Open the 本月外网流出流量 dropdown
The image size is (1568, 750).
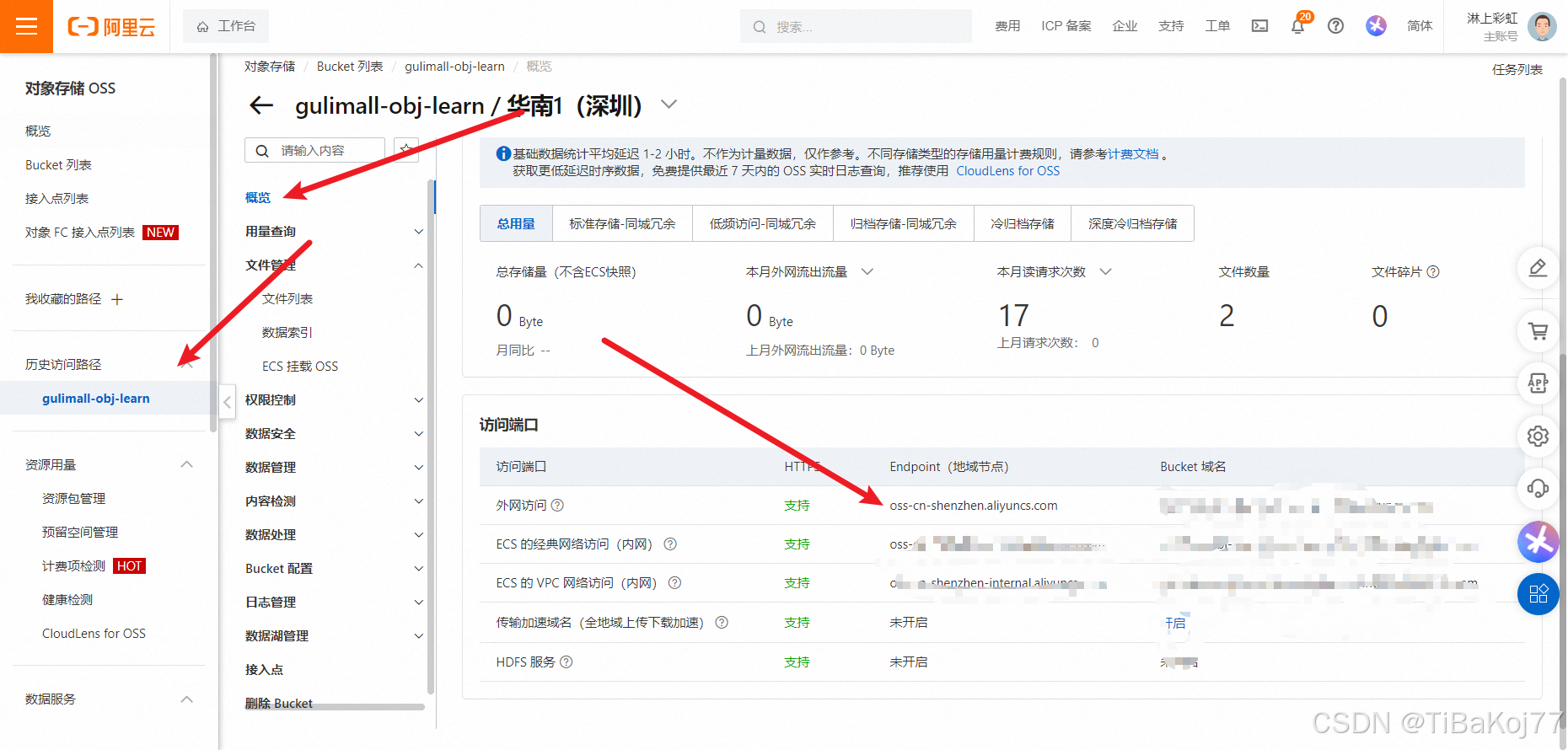pos(867,271)
